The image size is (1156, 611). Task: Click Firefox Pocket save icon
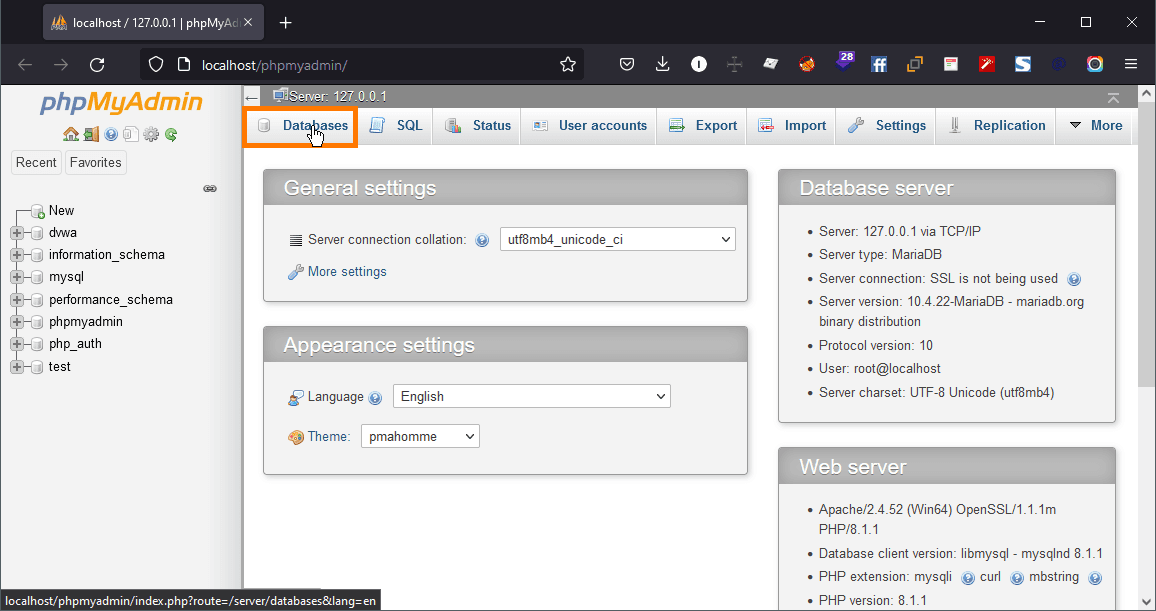click(x=627, y=65)
